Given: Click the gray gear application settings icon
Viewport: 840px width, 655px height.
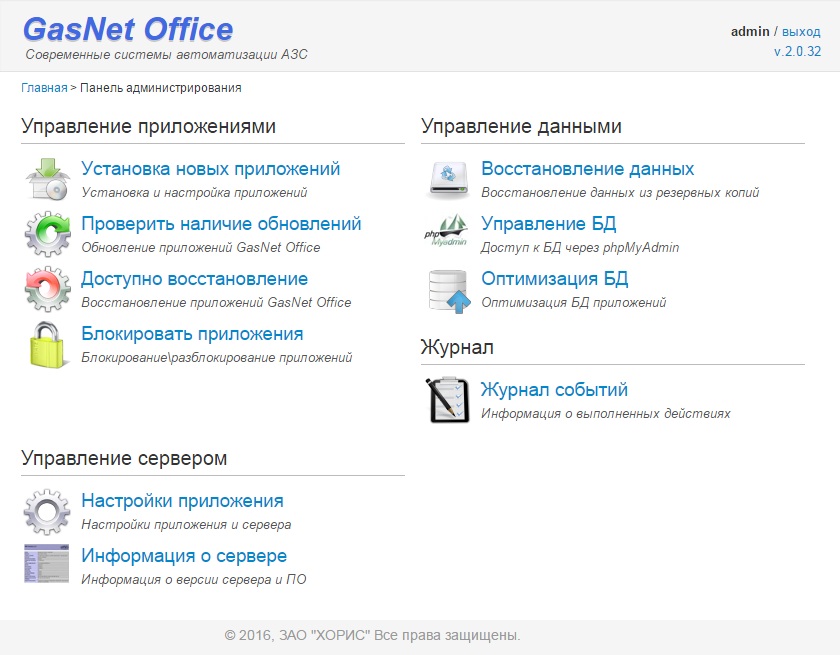Looking at the screenshot, I should pyautogui.click(x=47, y=511).
